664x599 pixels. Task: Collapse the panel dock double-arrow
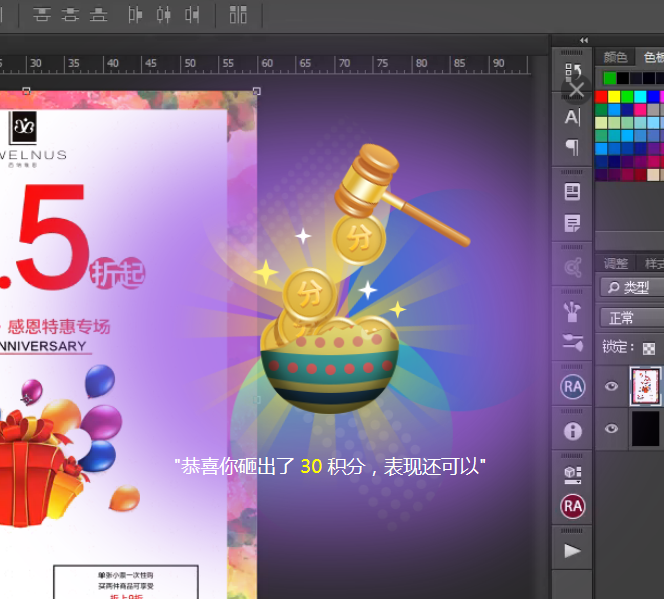(x=584, y=41)
